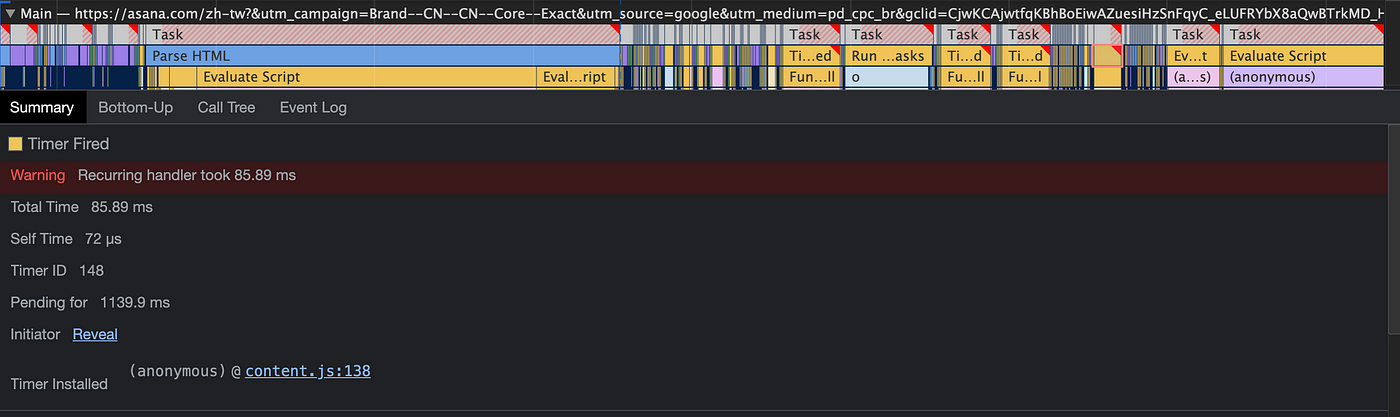1400x417 pixels.
Task: Select the 'Run ...asks' flame bar
Action: point(888,56)
